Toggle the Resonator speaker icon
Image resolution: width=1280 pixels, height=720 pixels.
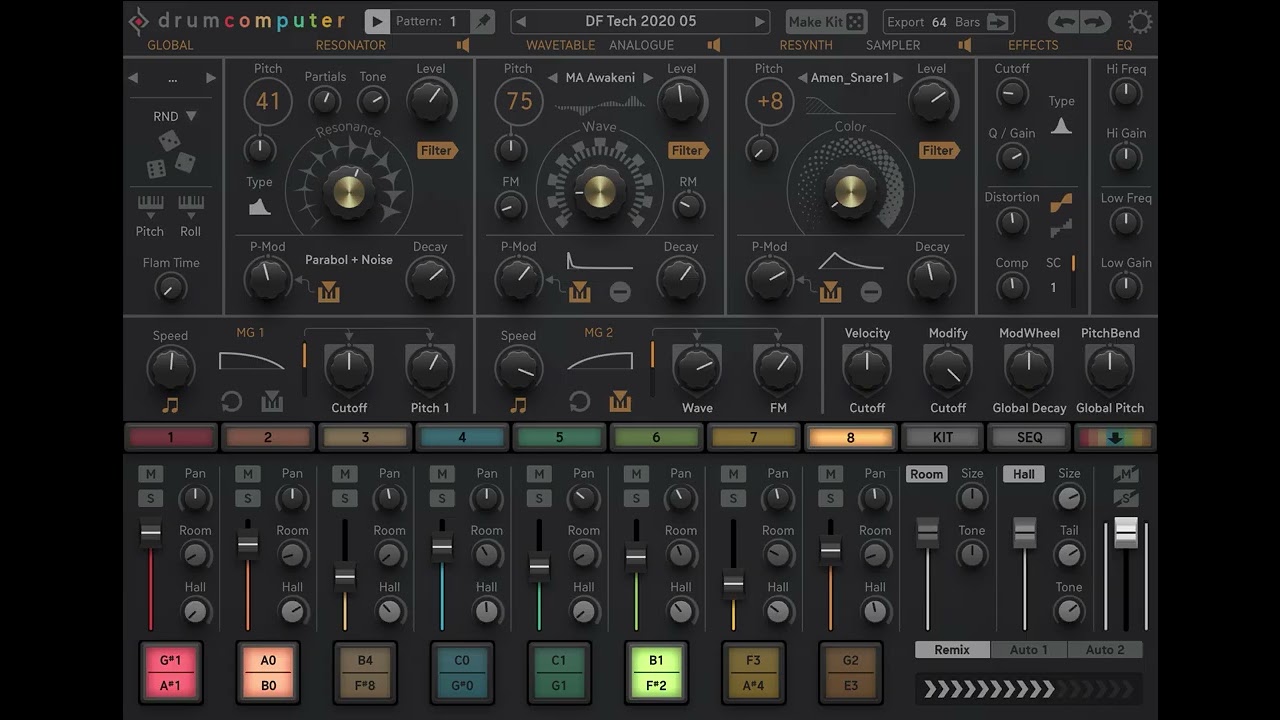coord(463,45)
